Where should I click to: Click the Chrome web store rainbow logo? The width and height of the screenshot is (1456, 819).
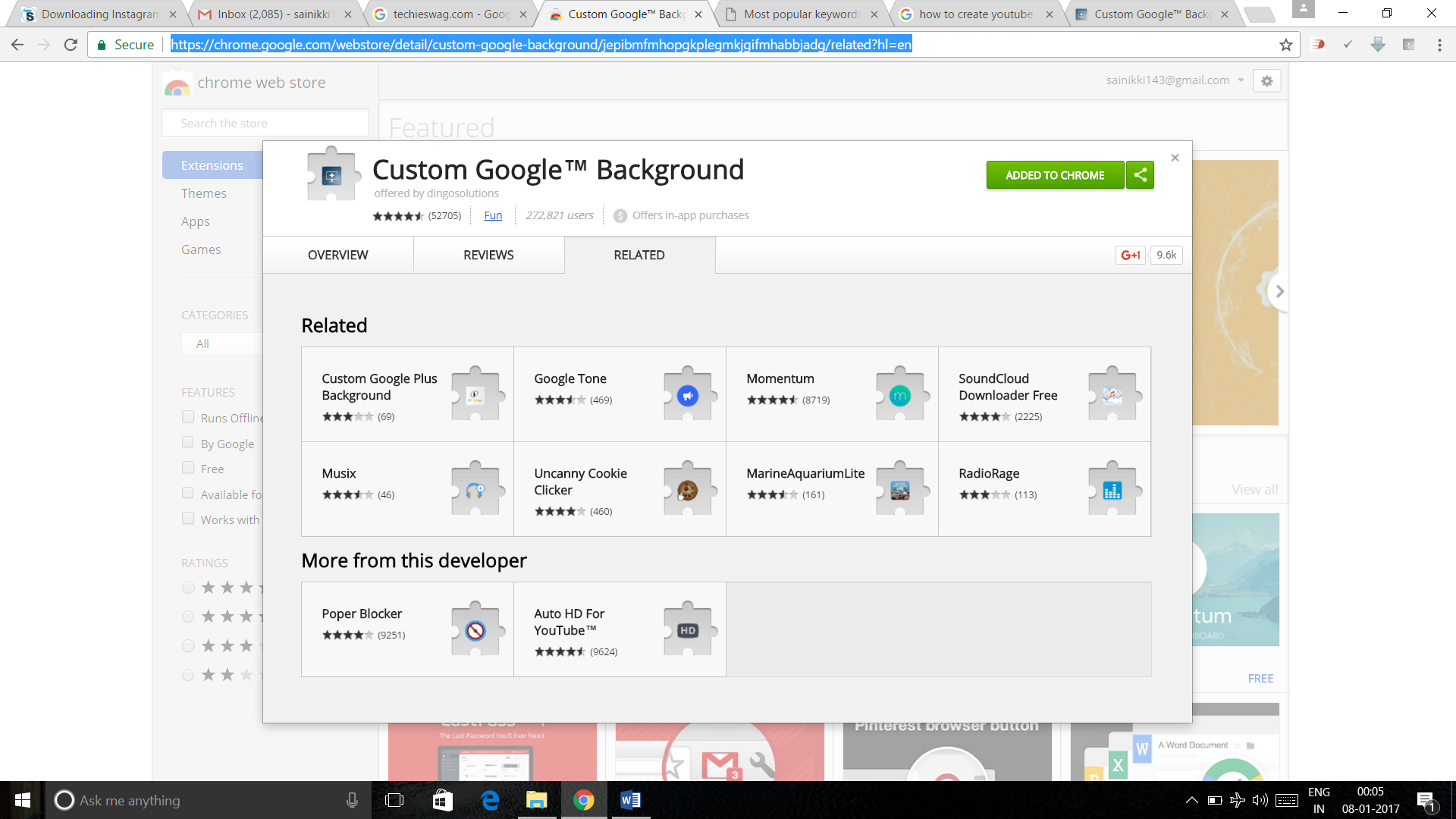click(177, 83)
